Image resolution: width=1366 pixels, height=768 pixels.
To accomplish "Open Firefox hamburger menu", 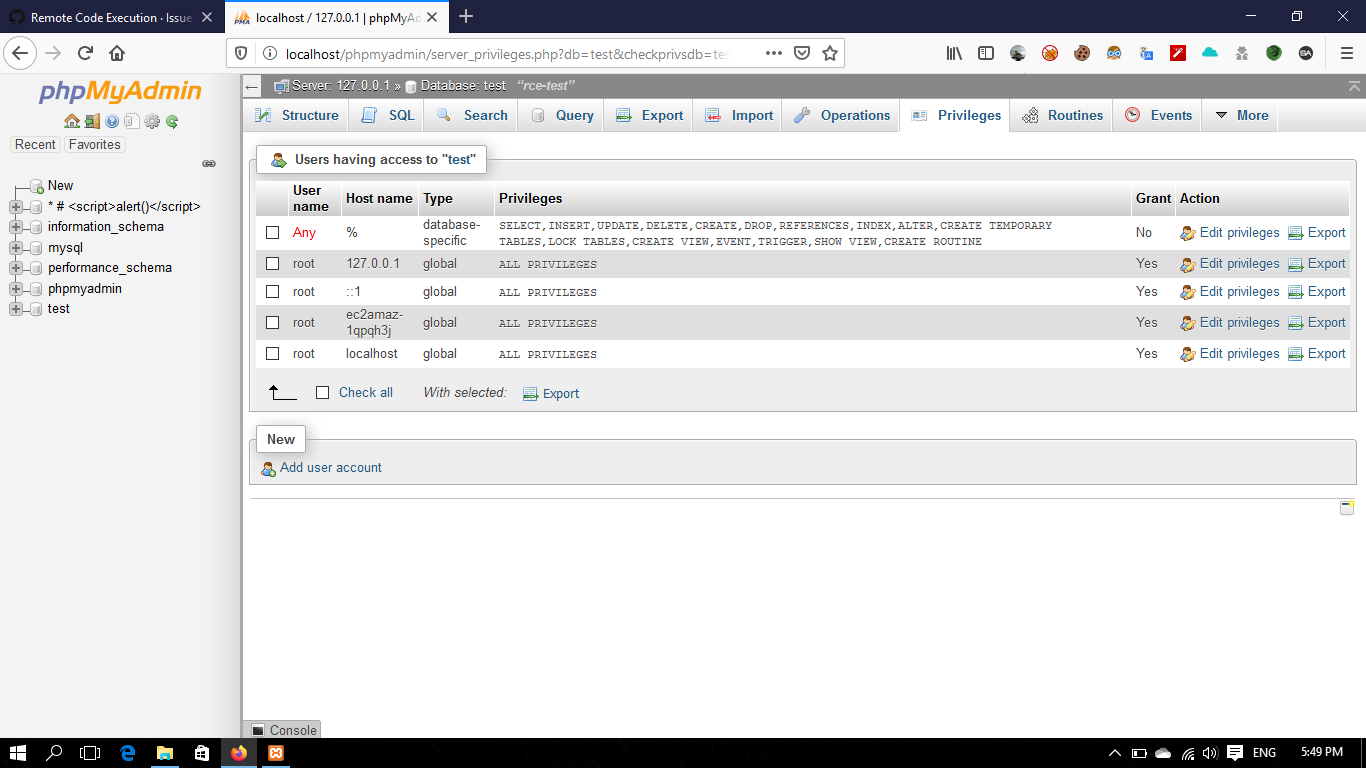I will click(x=1346, y=53).
